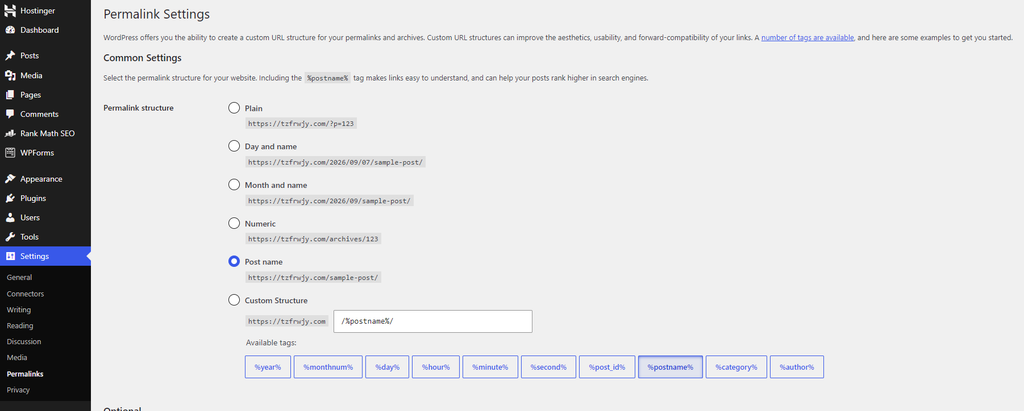Click the Plugins plug icon
This screenshot has width=1024, height=411.
[10, 198]
